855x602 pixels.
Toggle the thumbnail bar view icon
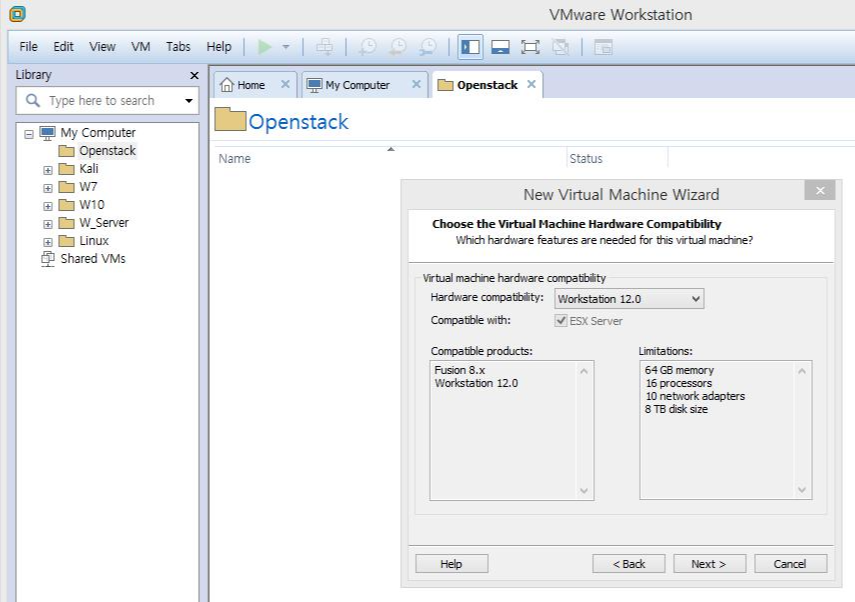[x=500, y=47]
